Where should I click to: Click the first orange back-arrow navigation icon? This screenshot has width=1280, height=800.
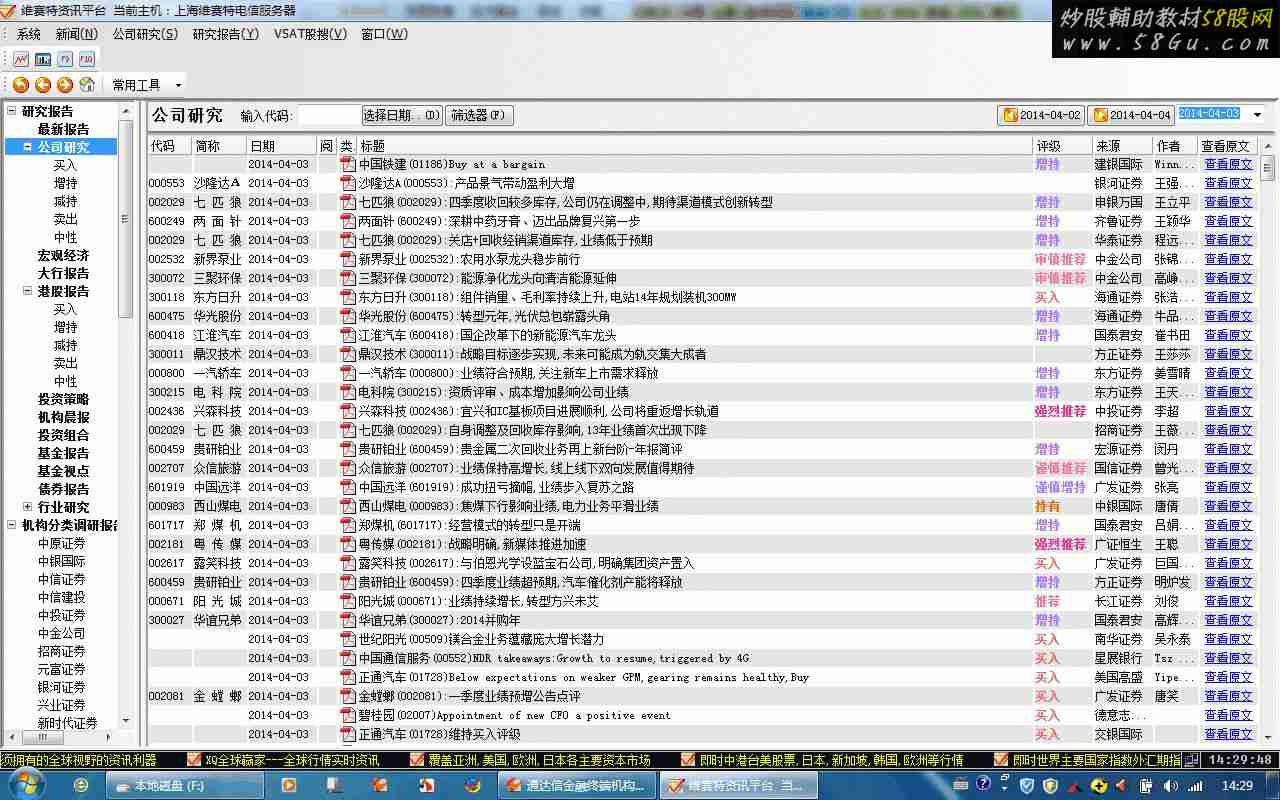21,85
